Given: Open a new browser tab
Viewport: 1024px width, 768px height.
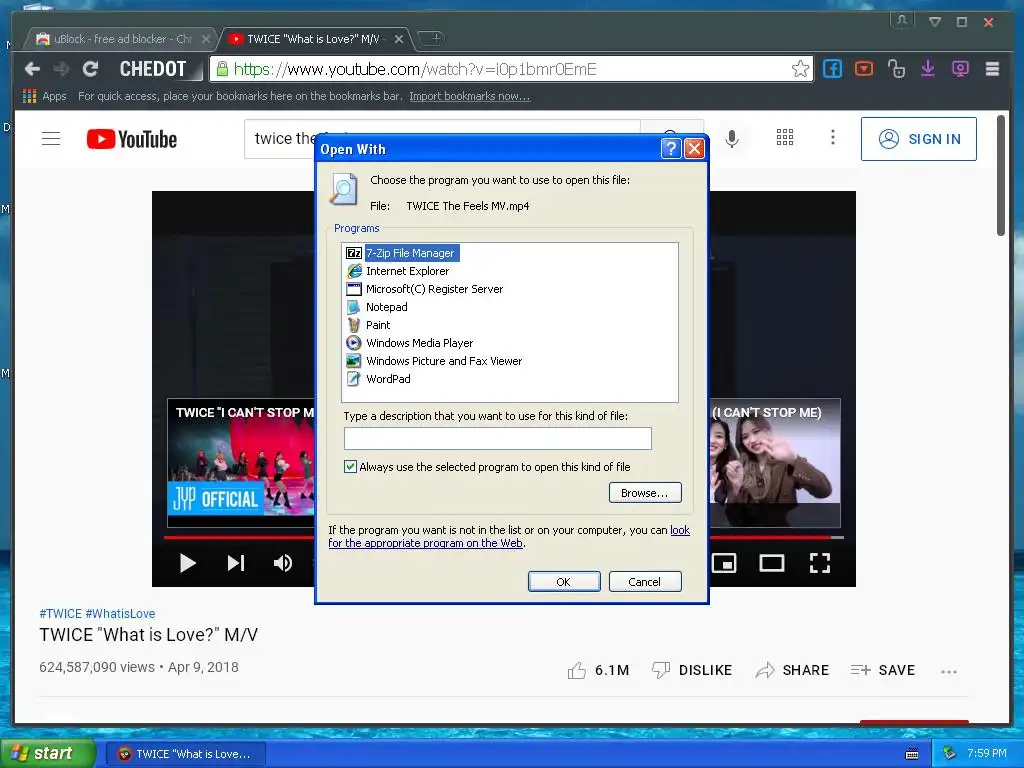Looking at the screenshot, I should [431, 39].
